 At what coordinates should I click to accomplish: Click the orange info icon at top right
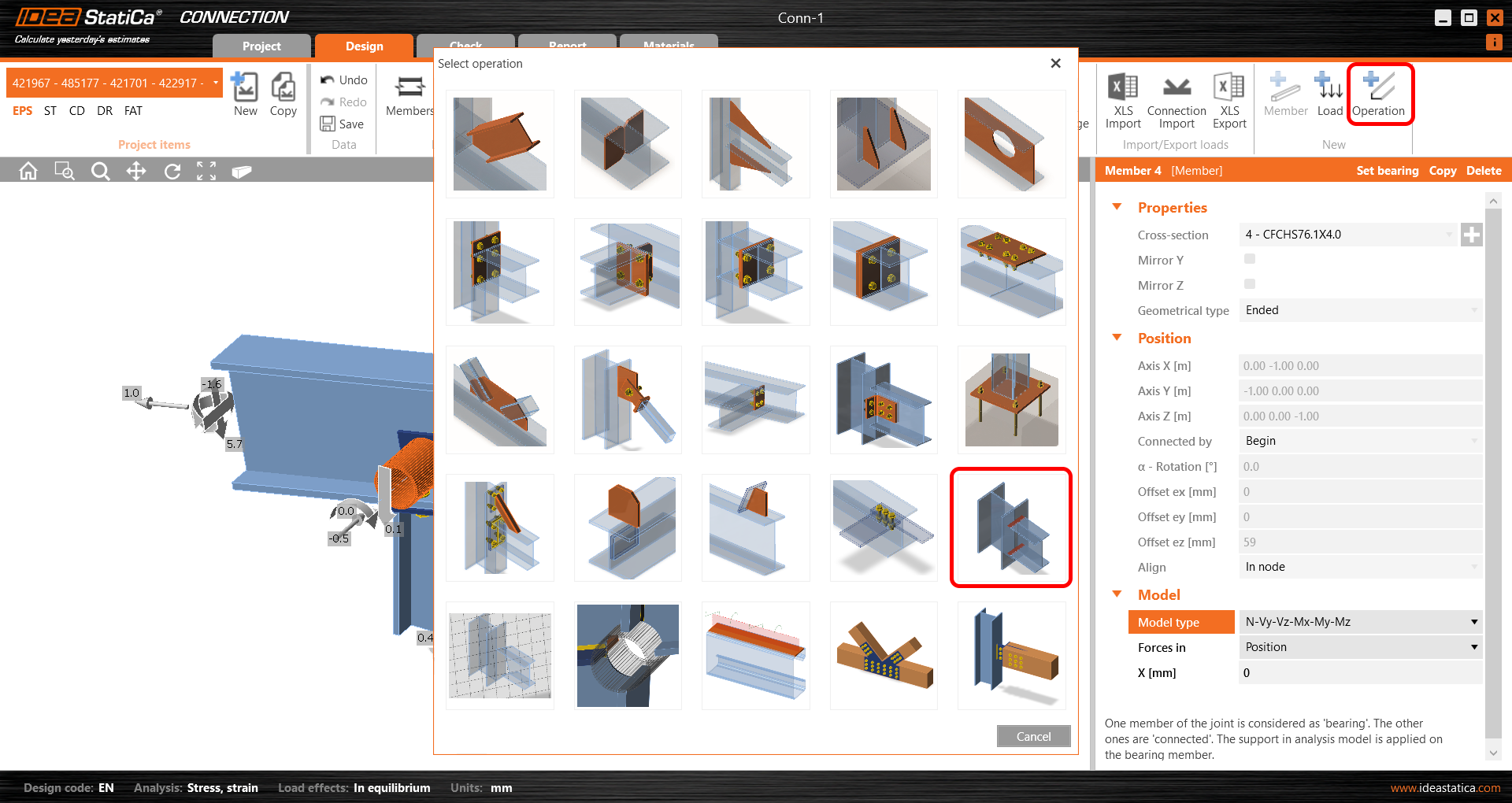(1493, 43)
